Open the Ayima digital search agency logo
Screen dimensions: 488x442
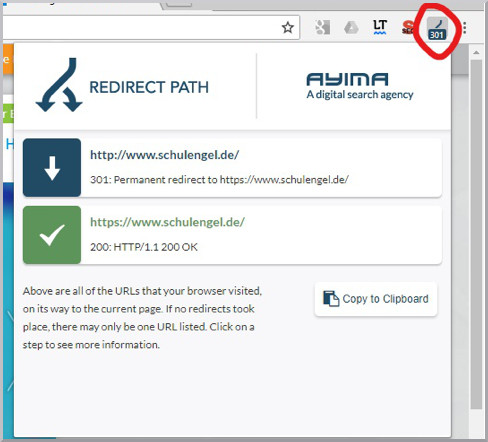pyautogui.click(x=360, y=86)
